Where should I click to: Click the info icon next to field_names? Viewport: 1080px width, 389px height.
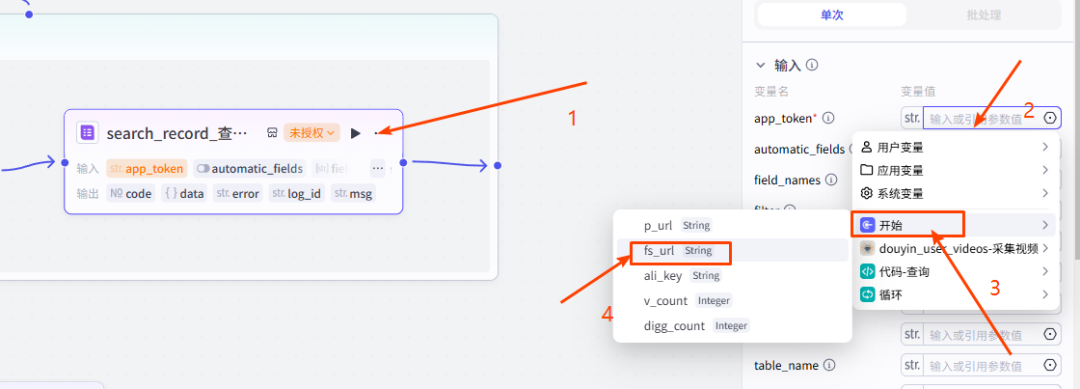831,180
